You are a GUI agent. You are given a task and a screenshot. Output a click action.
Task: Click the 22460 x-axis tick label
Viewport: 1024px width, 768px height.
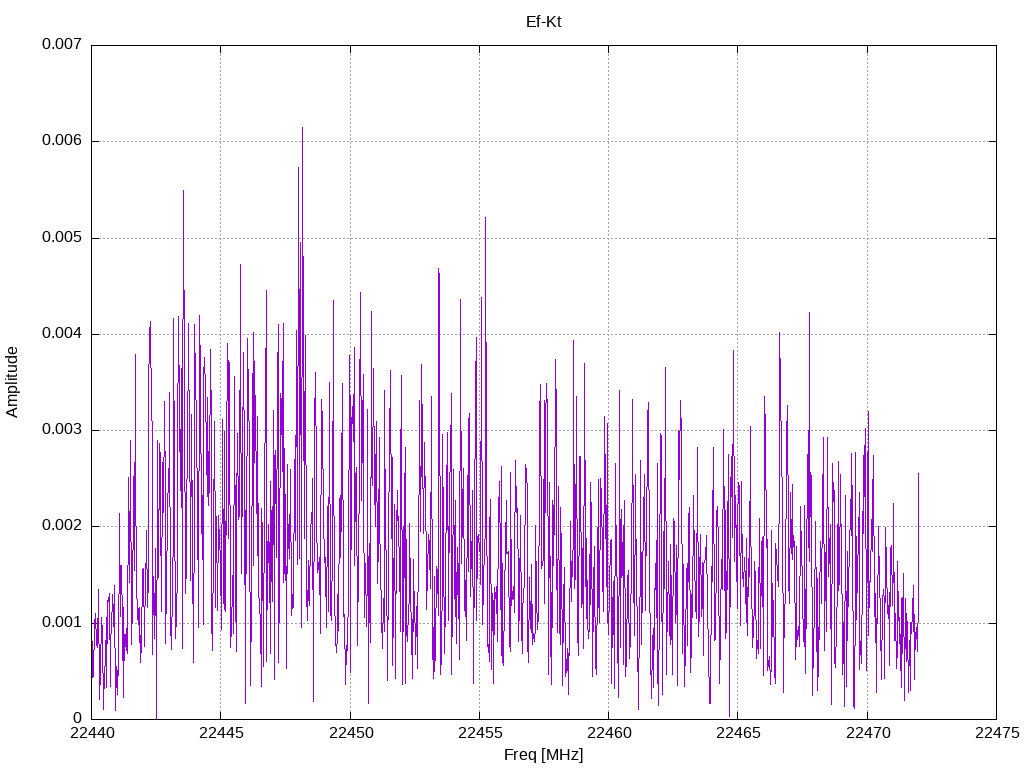609,733
